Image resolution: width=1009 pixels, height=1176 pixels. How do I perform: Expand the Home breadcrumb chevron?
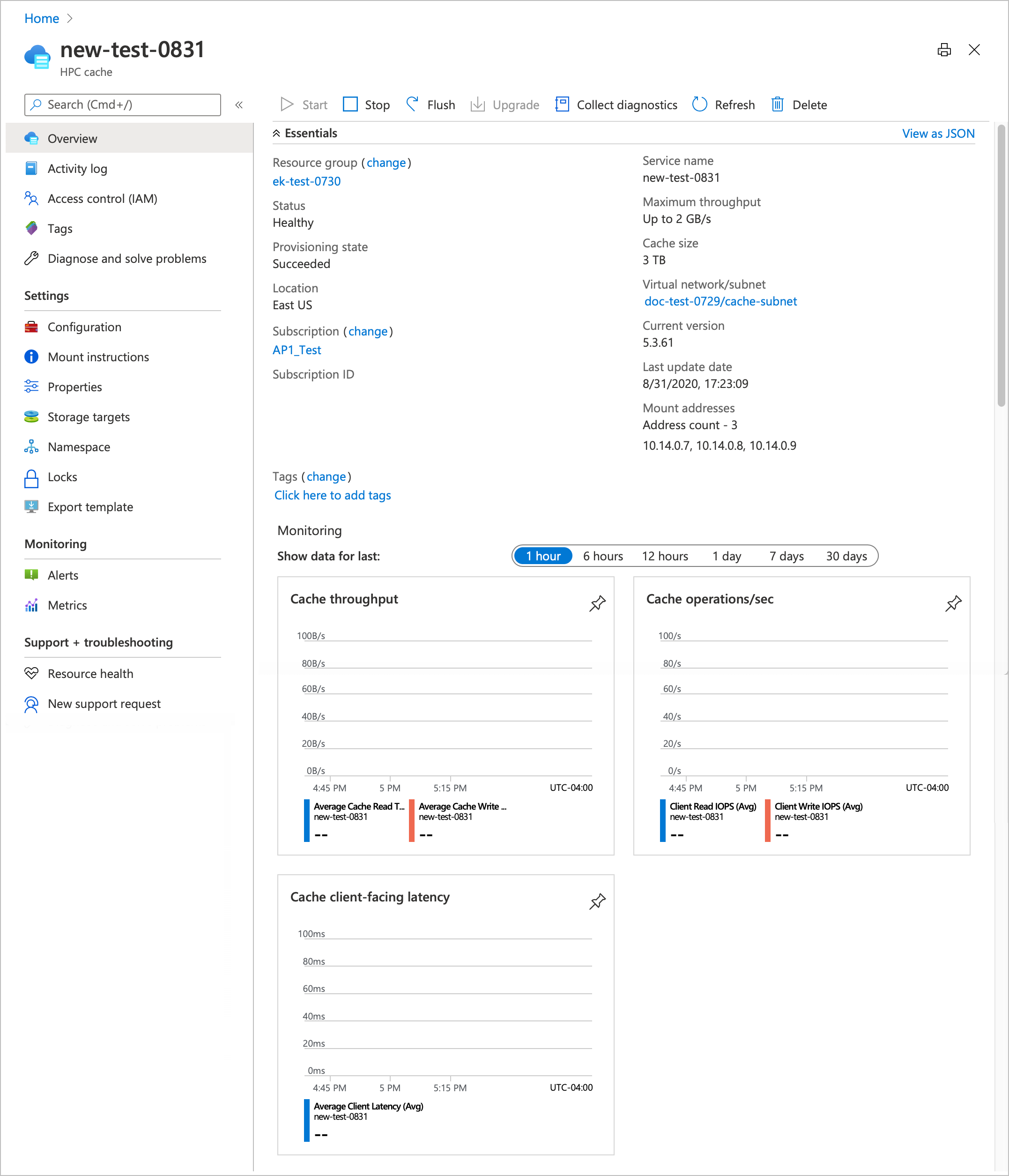[x=70, y=18]
